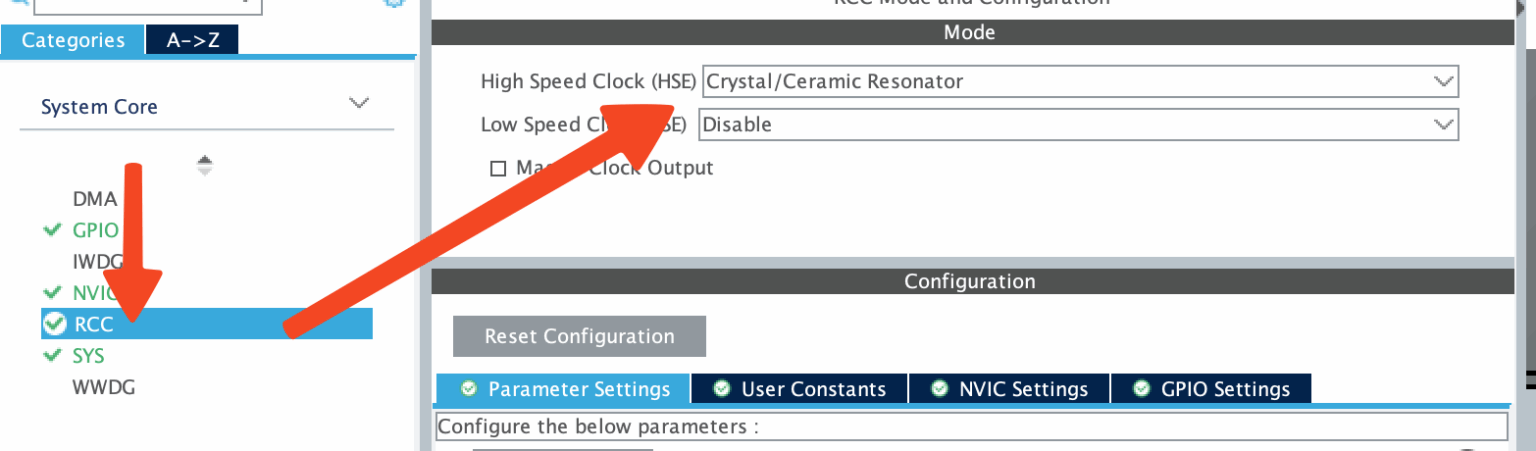Screen dimensions: 1536x451
Task: Select WWDG in the System Core list
Action: (103, 387)
